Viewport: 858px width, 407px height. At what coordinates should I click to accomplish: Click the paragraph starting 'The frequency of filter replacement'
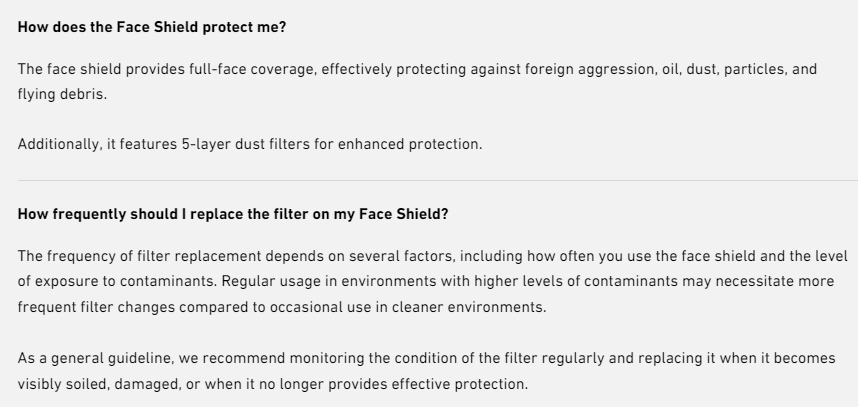tap(432, 281)
